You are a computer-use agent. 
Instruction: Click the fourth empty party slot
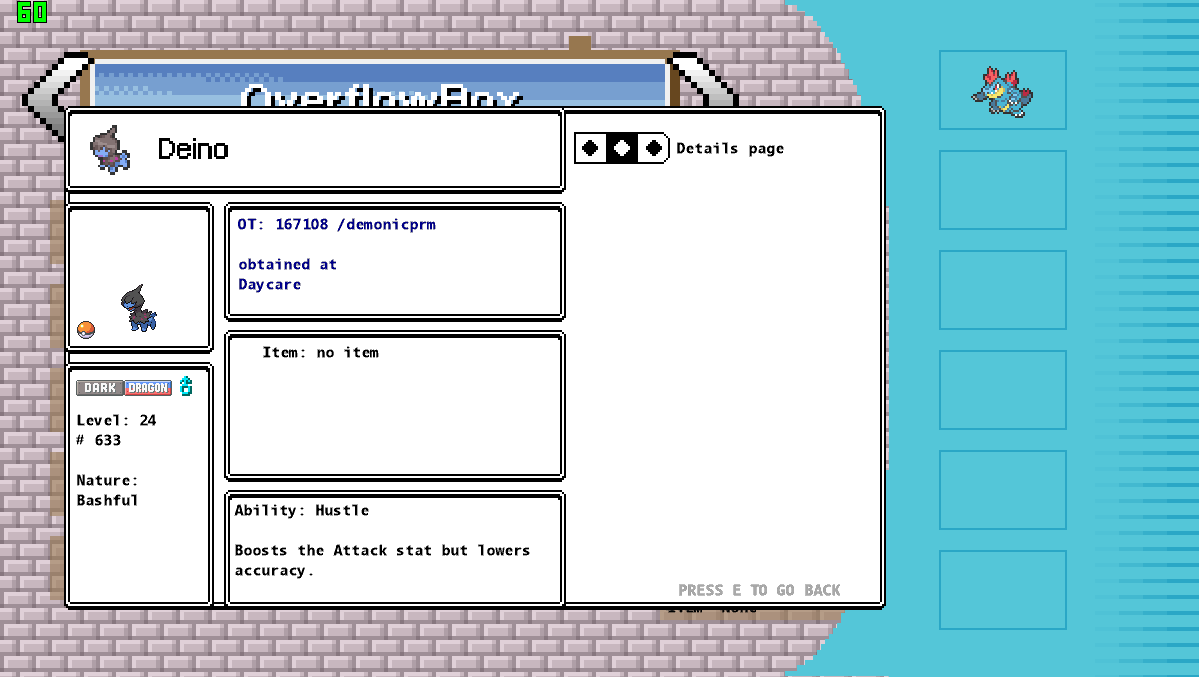point(1002,390)
